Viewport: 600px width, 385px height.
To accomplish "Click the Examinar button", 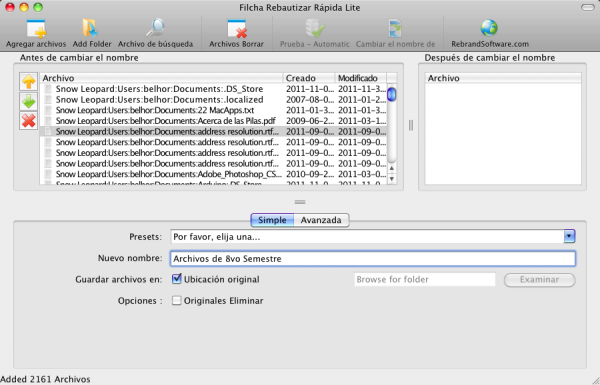I will [539, 280].
